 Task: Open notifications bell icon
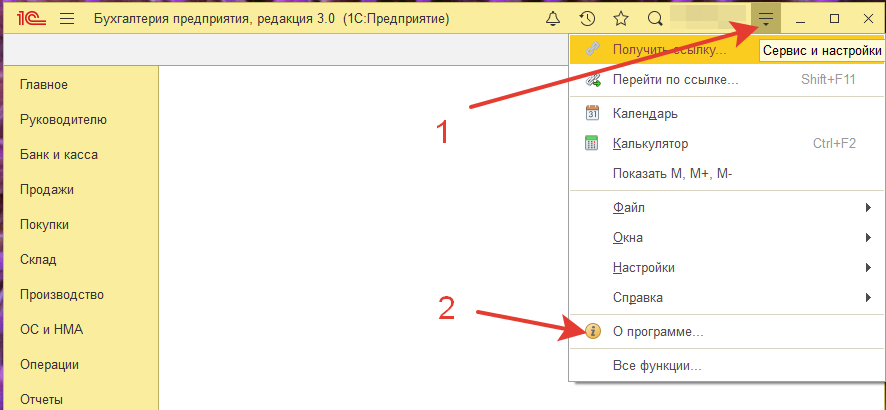pos(553,19)
